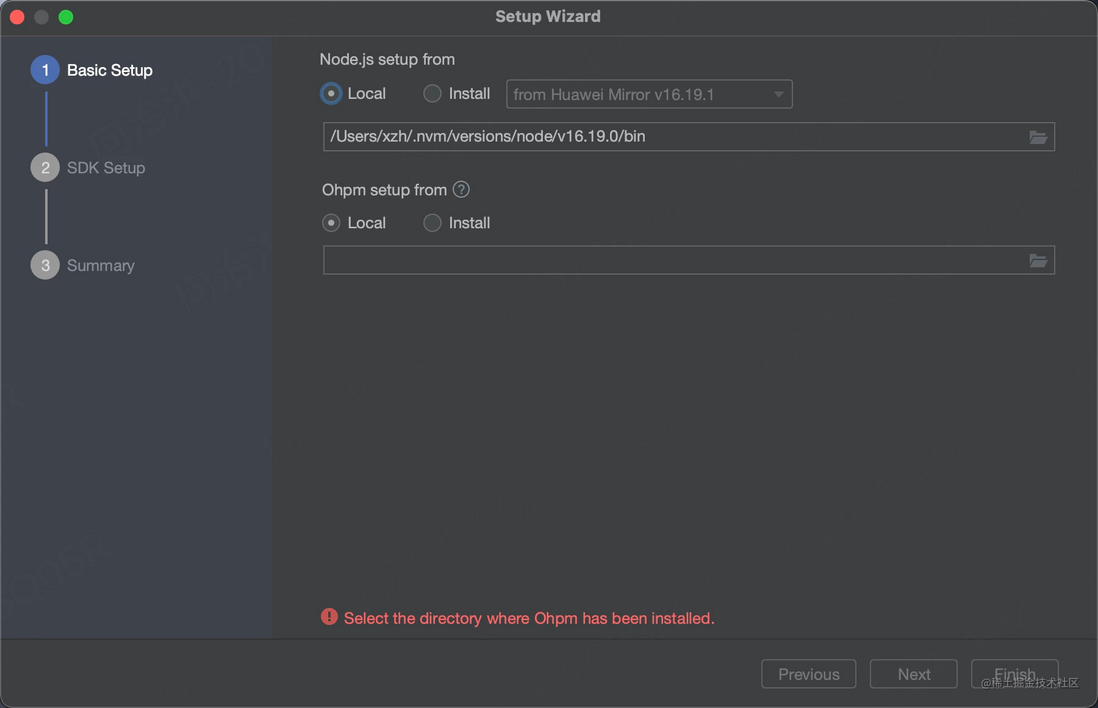Click the Setup Wizard window title
Screen dimensions: 1098x708
click(x=548, y=16)
